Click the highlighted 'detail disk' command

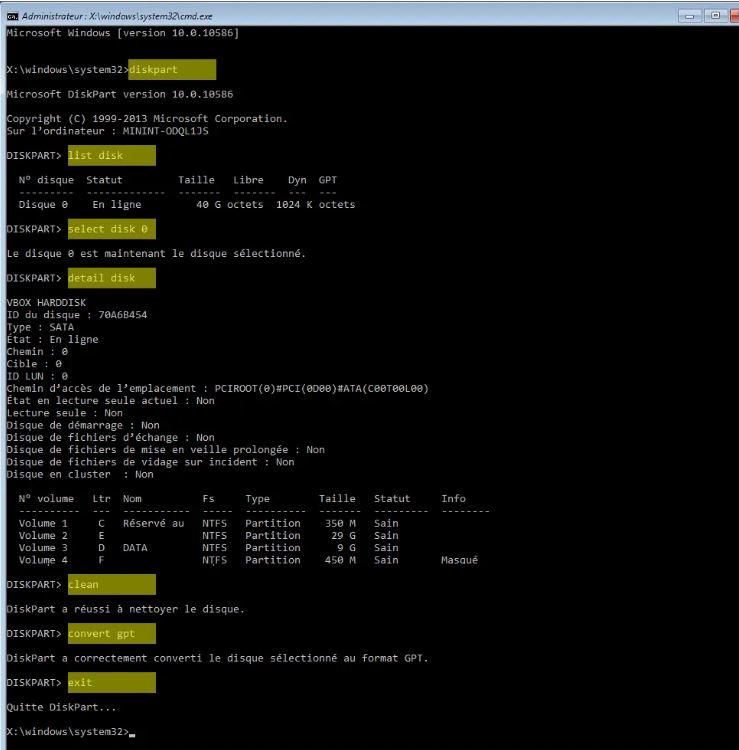point(111,278)
